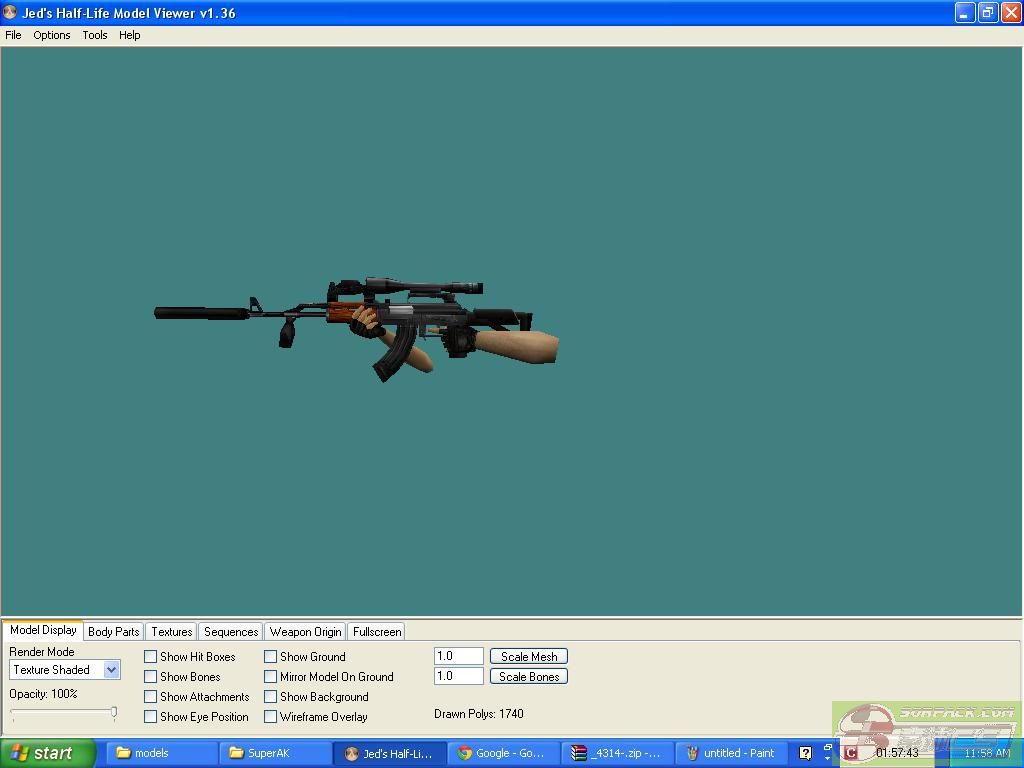Click the Start button
The width and height of the screenshot is (1024, 768).
[48, 754]
